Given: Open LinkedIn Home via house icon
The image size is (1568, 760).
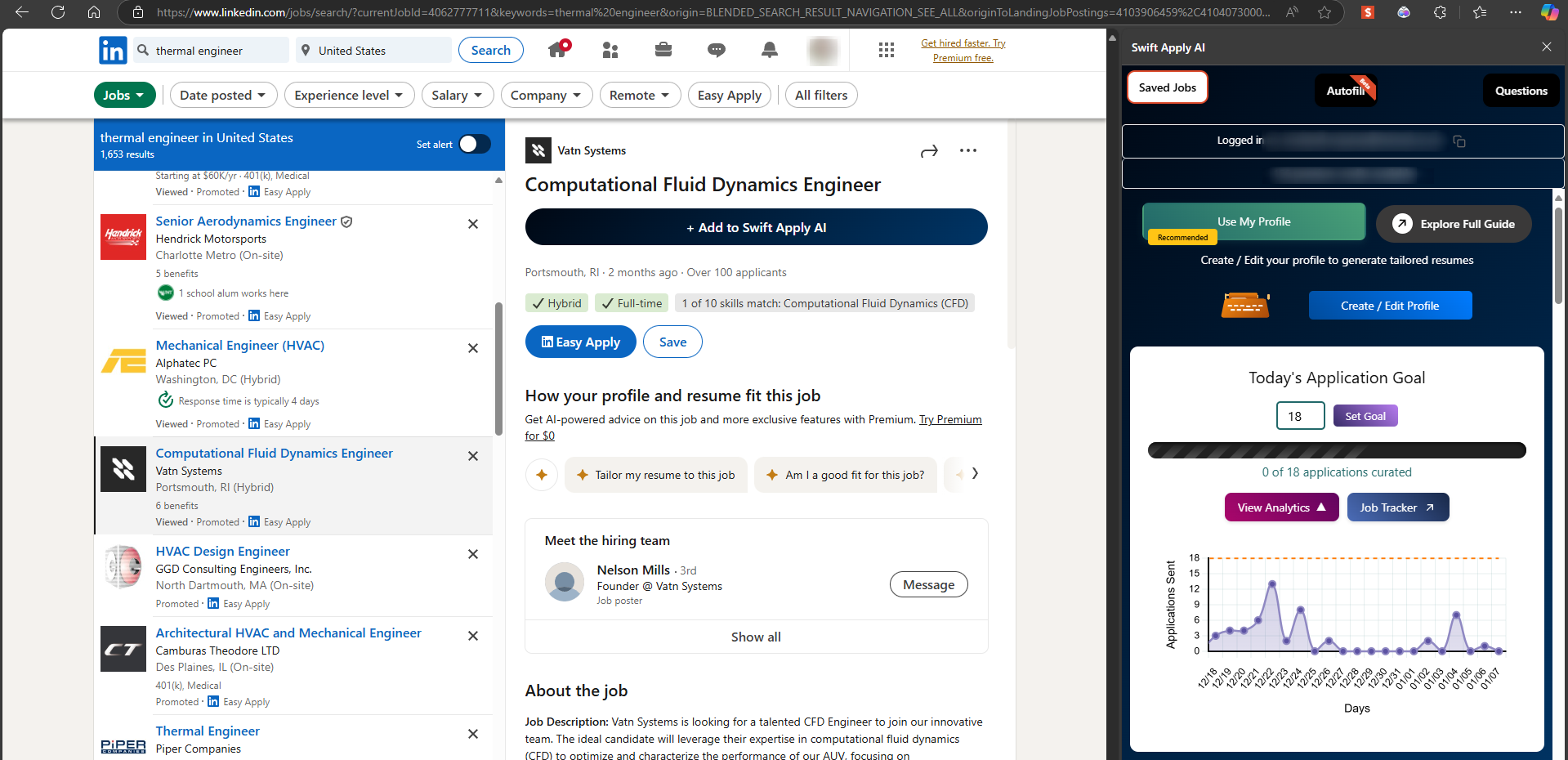Looking at the screenshot, I should [558, 50].
